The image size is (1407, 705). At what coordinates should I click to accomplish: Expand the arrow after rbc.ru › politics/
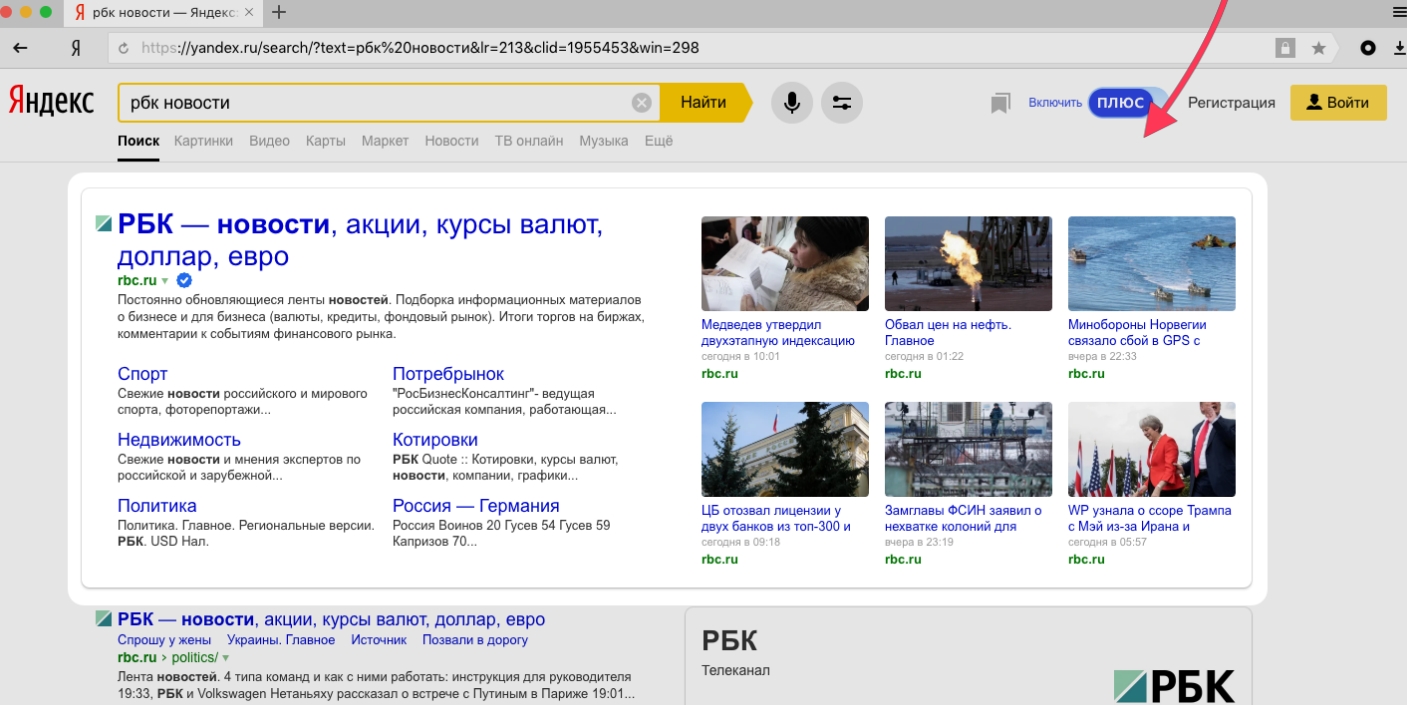[225, 658]
